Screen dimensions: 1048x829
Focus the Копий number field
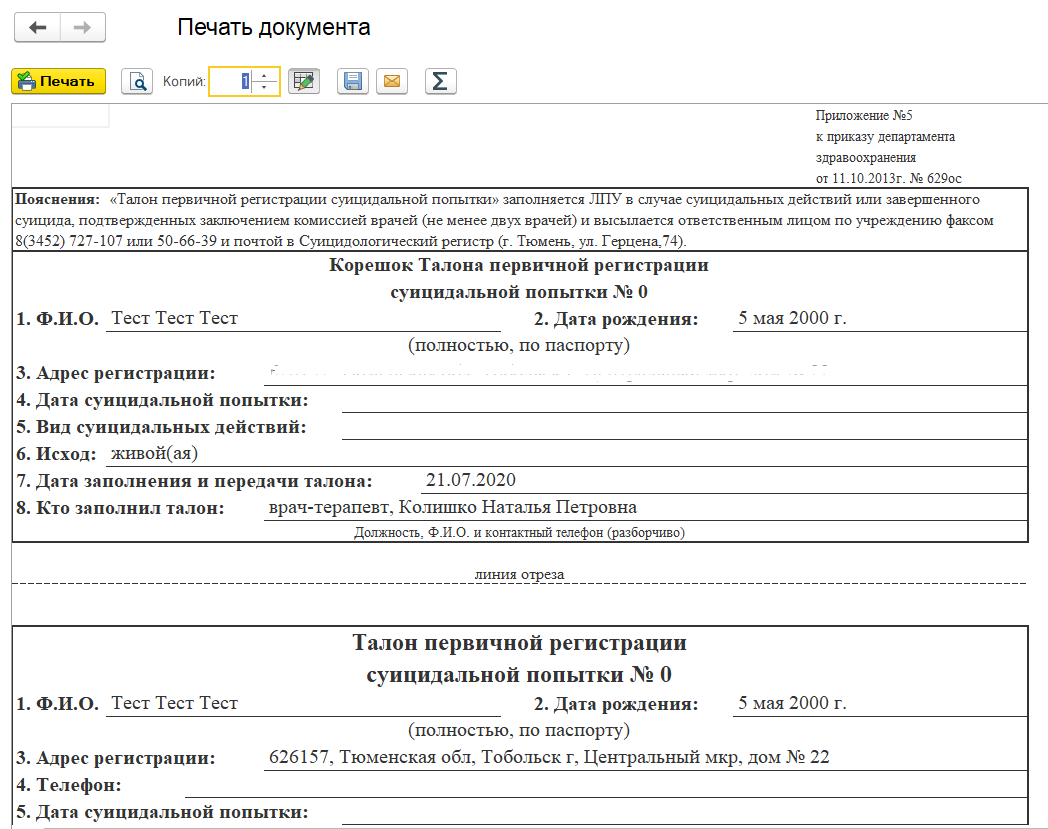pyautogui.click(x=230, y=81)
